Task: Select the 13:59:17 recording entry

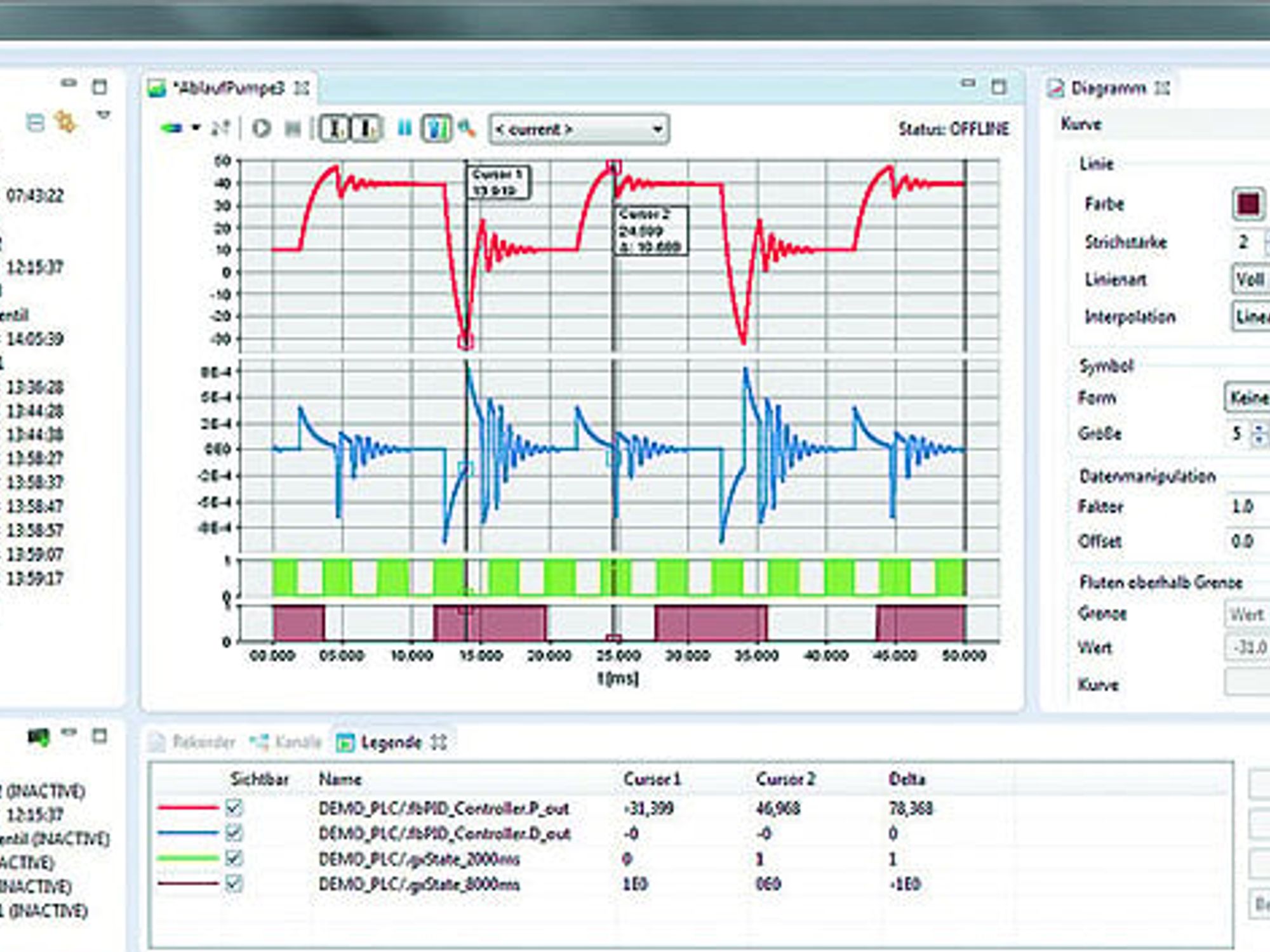Action: [35, 579]
